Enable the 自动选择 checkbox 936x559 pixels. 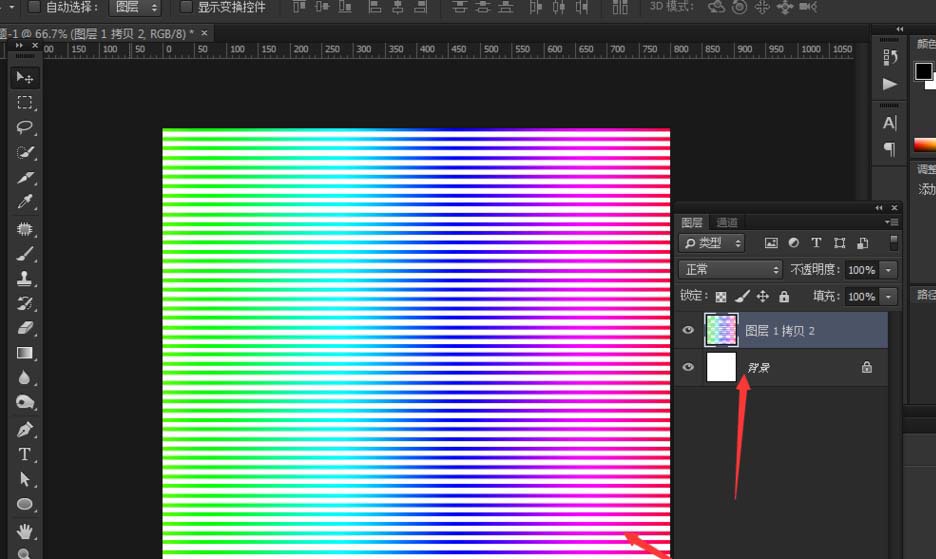(35, 7)
